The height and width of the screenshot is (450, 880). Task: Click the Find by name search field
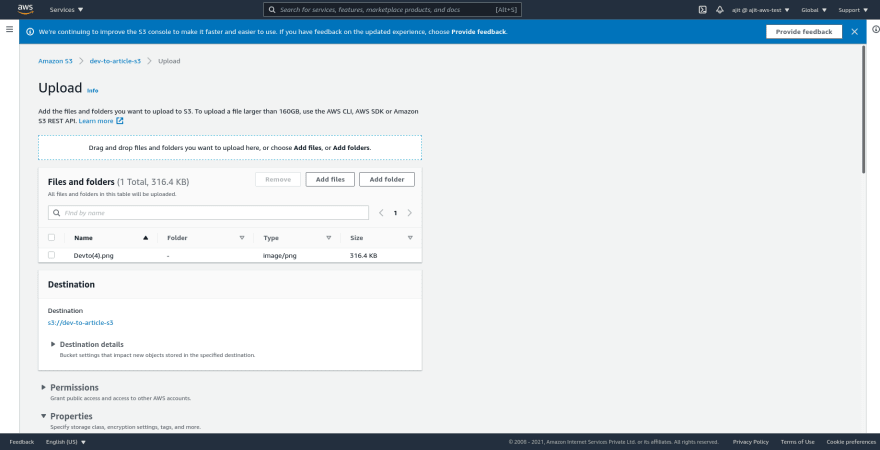pyautogui.click(x=208, y=213)
